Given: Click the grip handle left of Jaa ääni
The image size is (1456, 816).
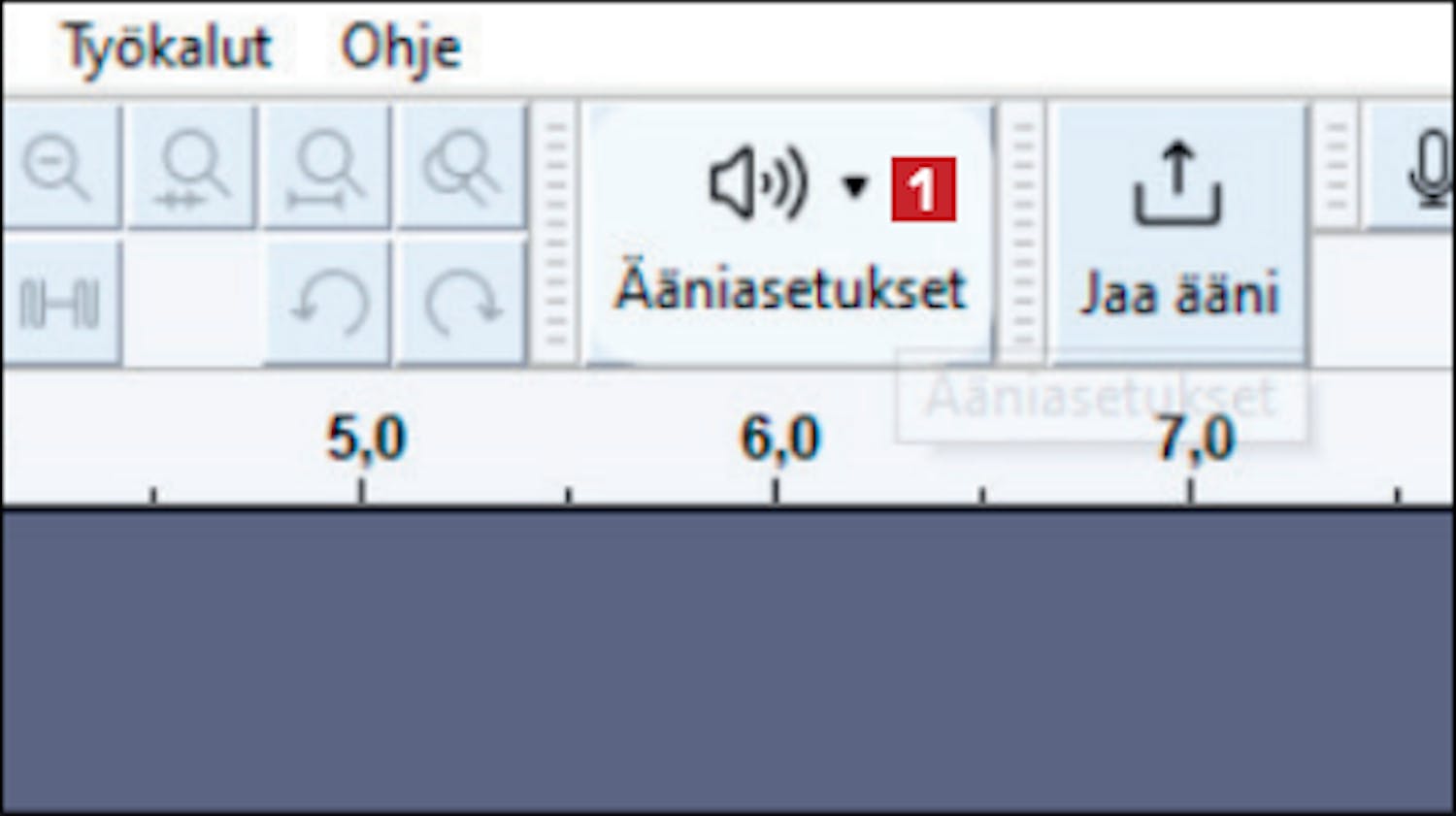Looking at the screenshot, I should tap(1022, 233).
